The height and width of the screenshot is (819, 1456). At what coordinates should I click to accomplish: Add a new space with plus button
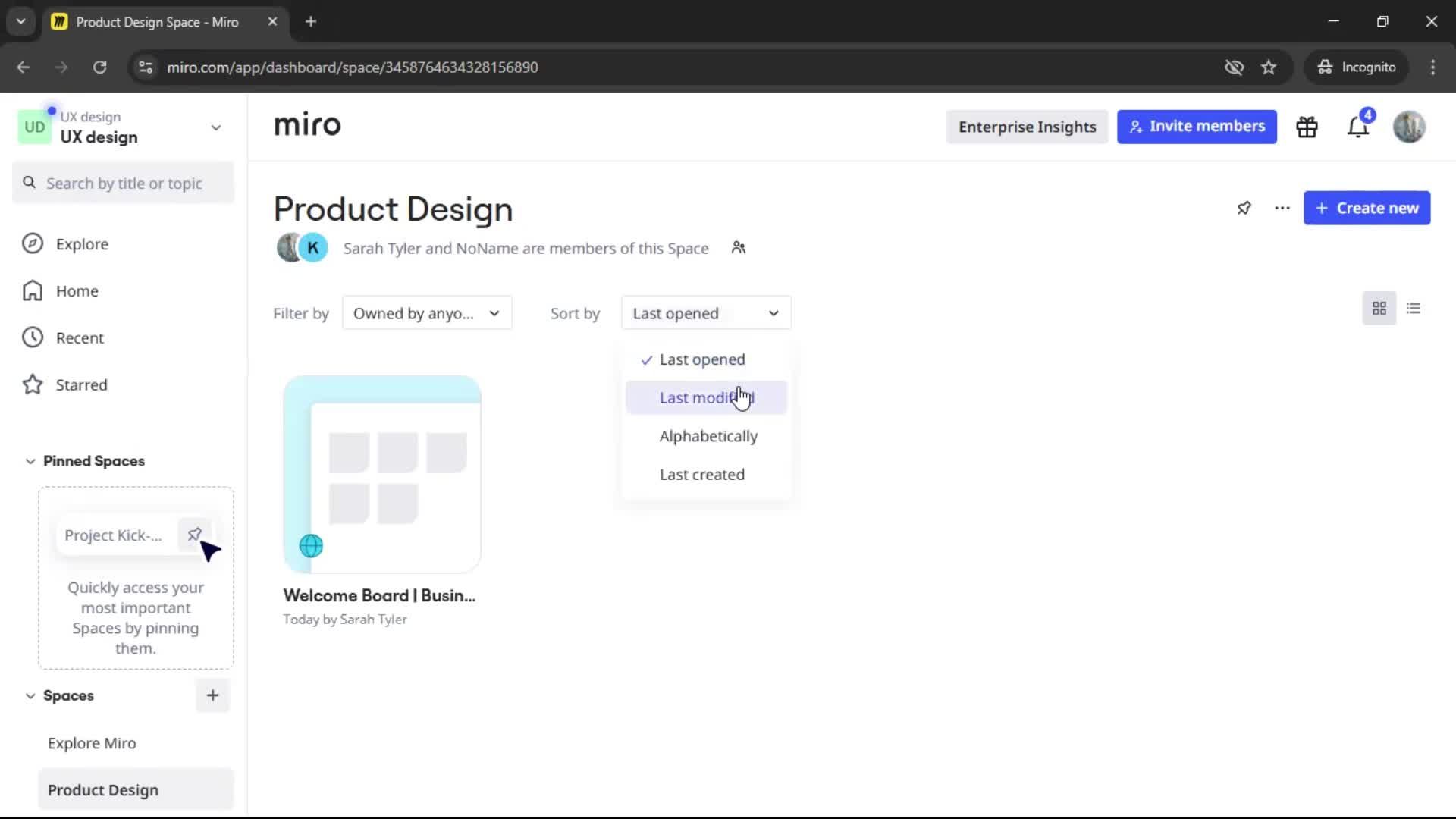212,695
